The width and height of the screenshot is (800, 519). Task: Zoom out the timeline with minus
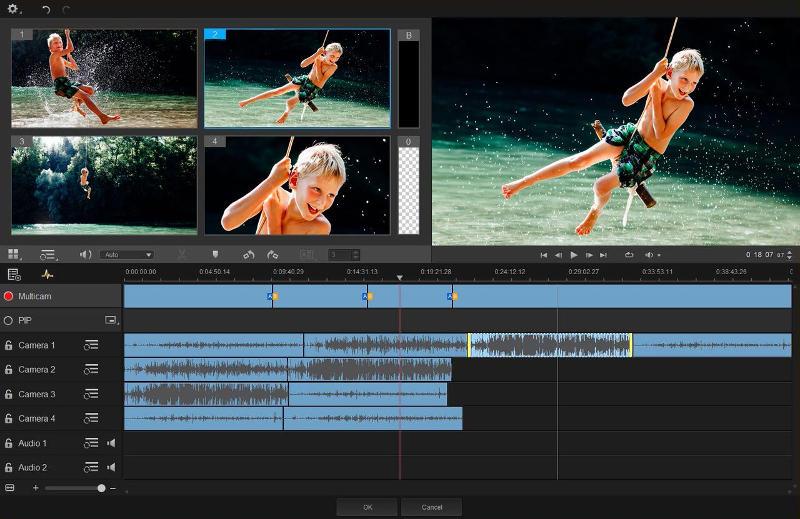(113, 488)
